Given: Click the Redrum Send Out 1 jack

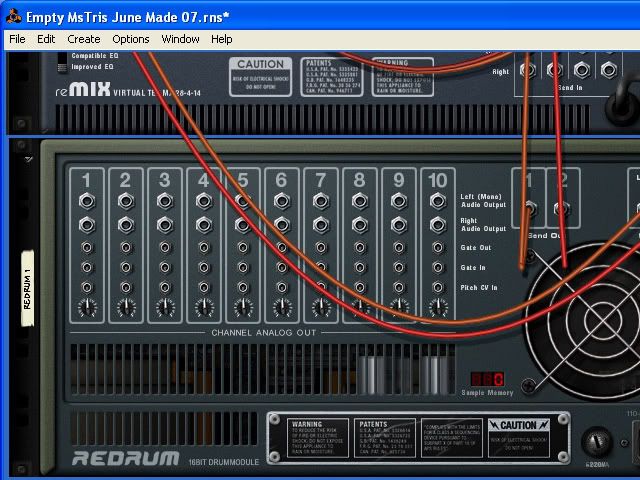Looking at the screenshot, I should [x=529, y=209].
